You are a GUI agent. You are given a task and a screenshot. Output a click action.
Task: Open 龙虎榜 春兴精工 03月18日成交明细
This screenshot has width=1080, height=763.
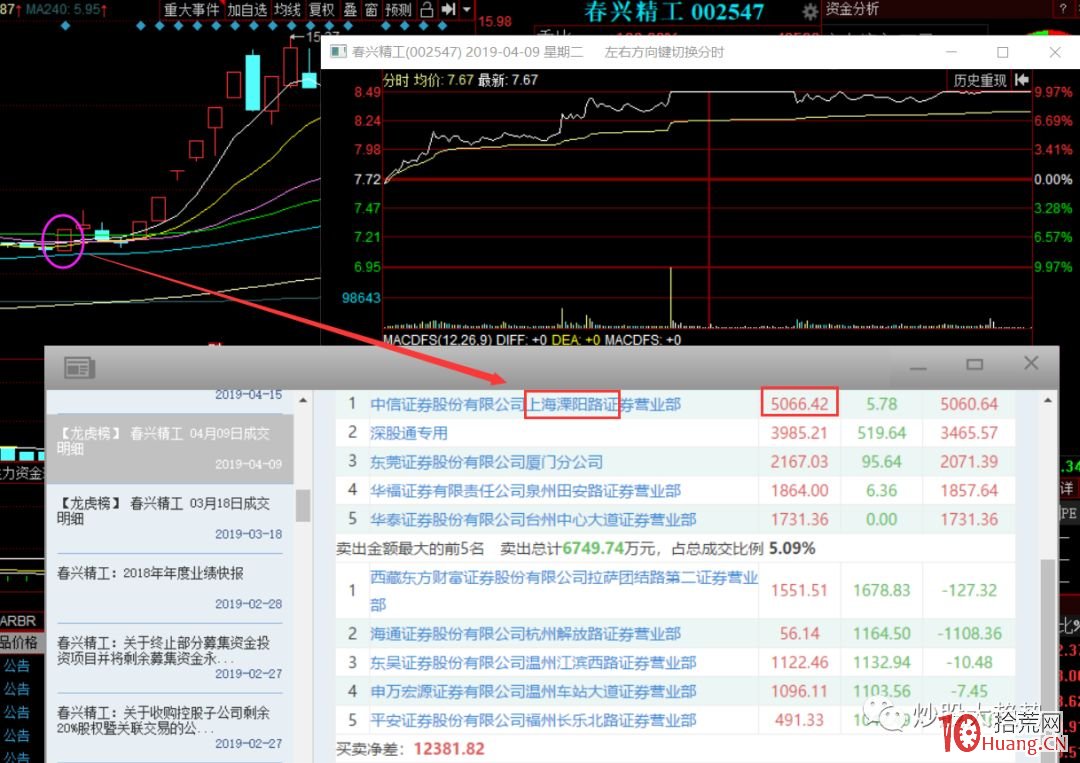coord(169,518)
